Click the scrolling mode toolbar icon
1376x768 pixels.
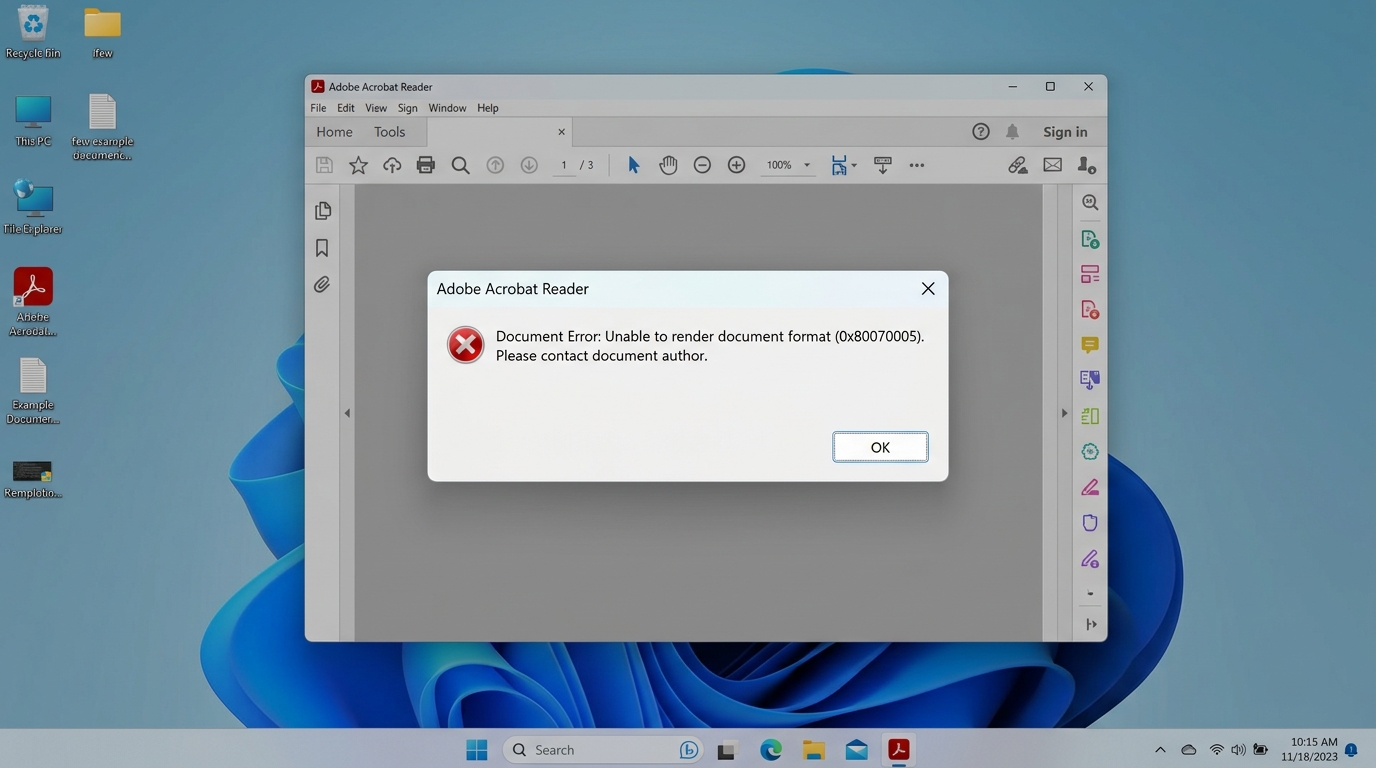882,165
